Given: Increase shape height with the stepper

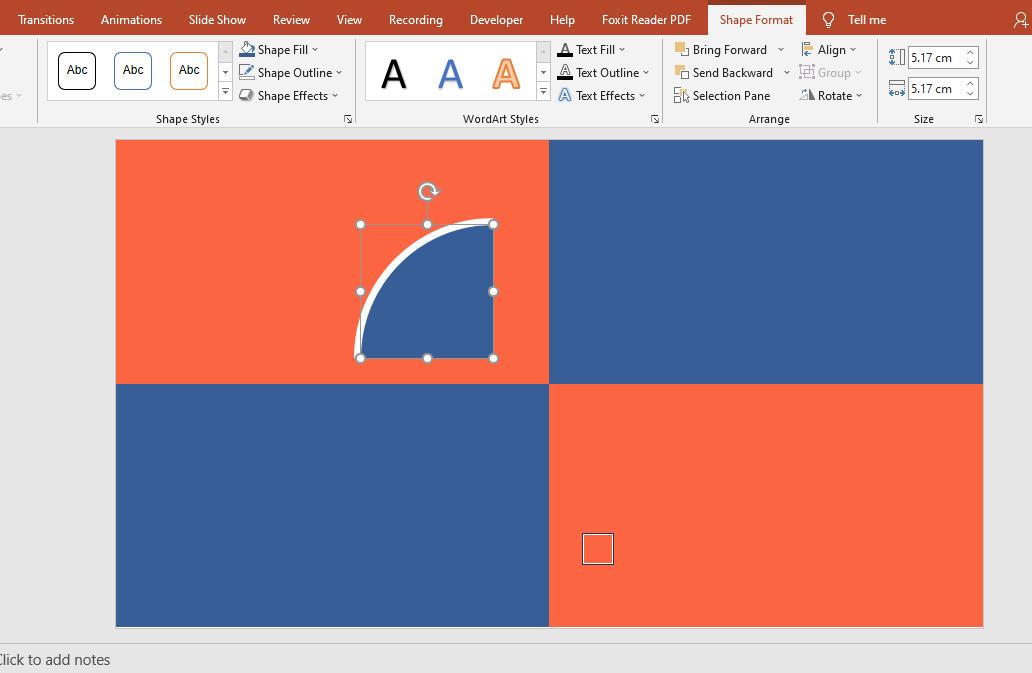Looking at the screenshot, I should [969, 52].
